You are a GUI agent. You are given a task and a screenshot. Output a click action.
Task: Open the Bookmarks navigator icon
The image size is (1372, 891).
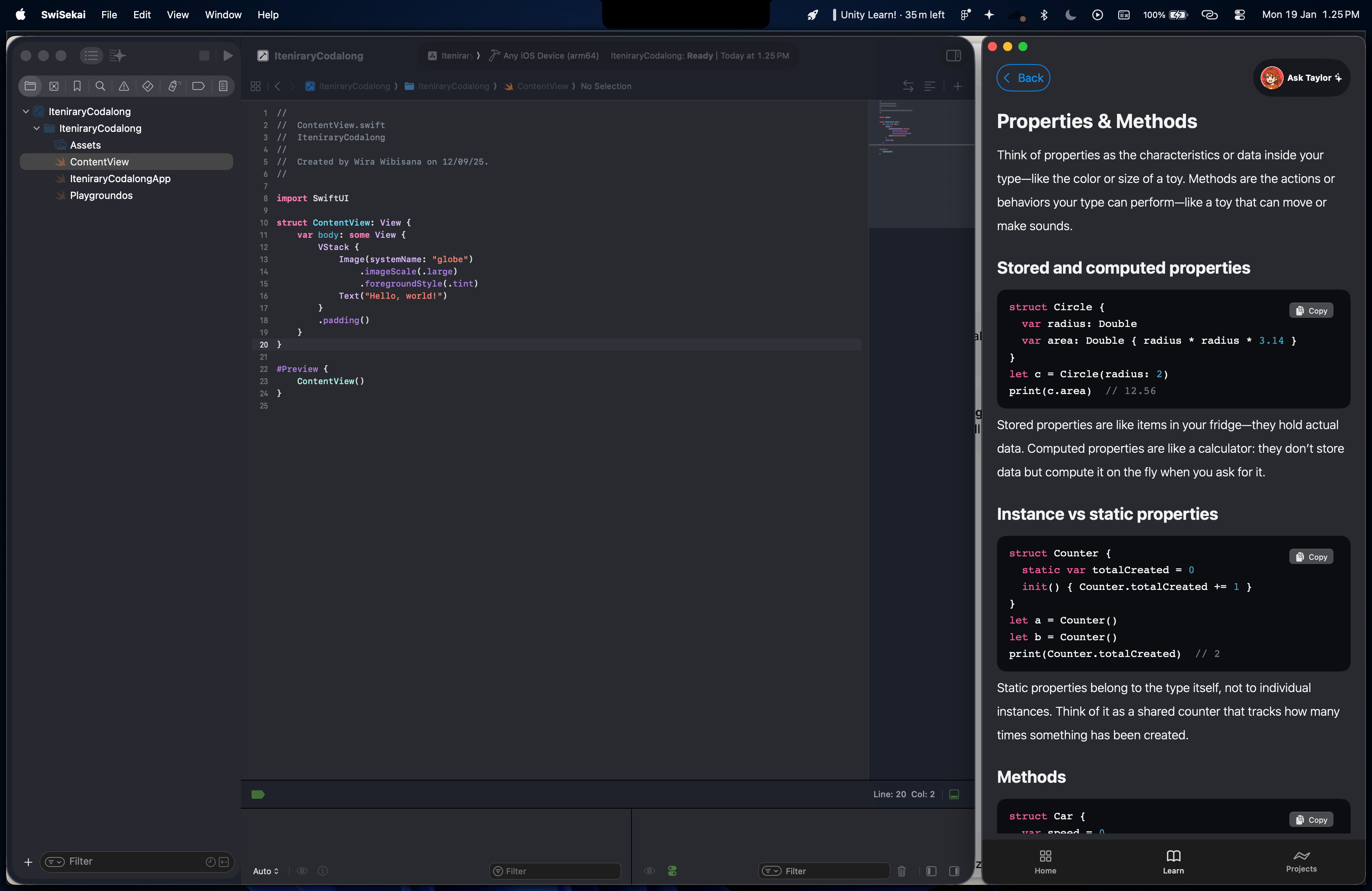click(x=77, y=86)
